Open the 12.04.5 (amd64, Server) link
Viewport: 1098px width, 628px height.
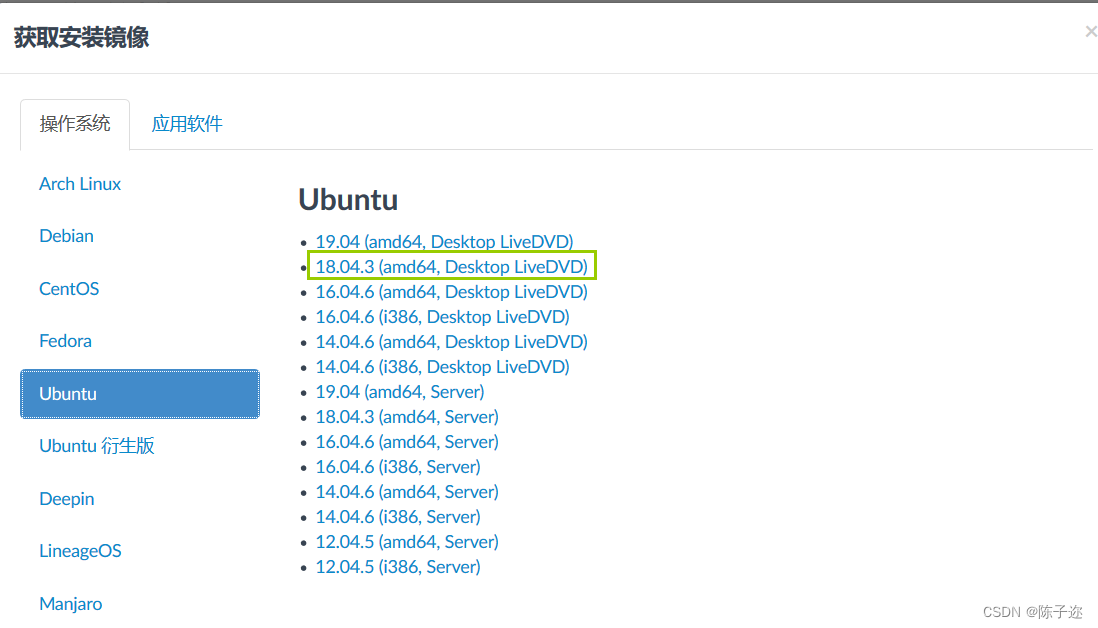click(x=407, y=542)
